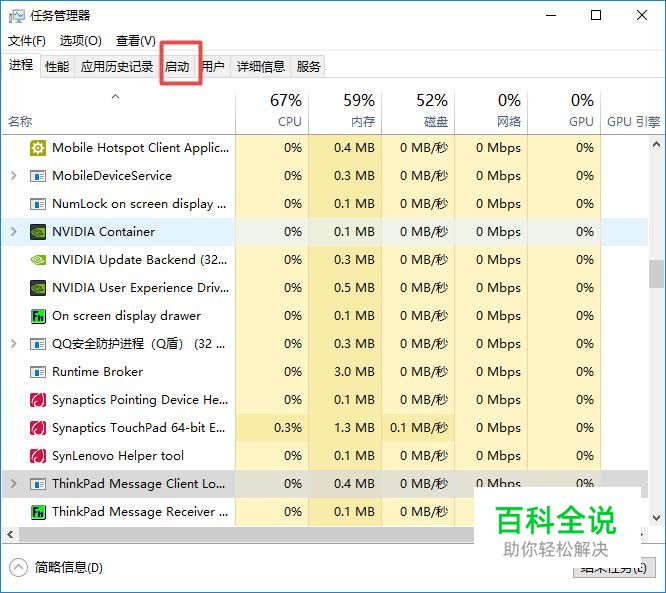Click the ThinkPad Message Client Loader icon
This screenshot has width=666, height=593.
click(38, 484)
